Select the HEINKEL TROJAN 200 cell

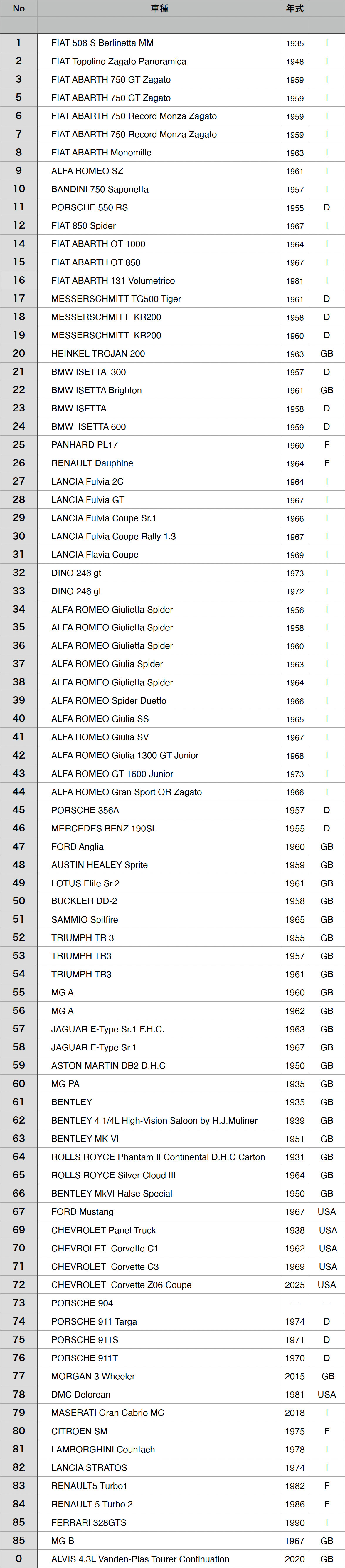[x=98, y=354]
